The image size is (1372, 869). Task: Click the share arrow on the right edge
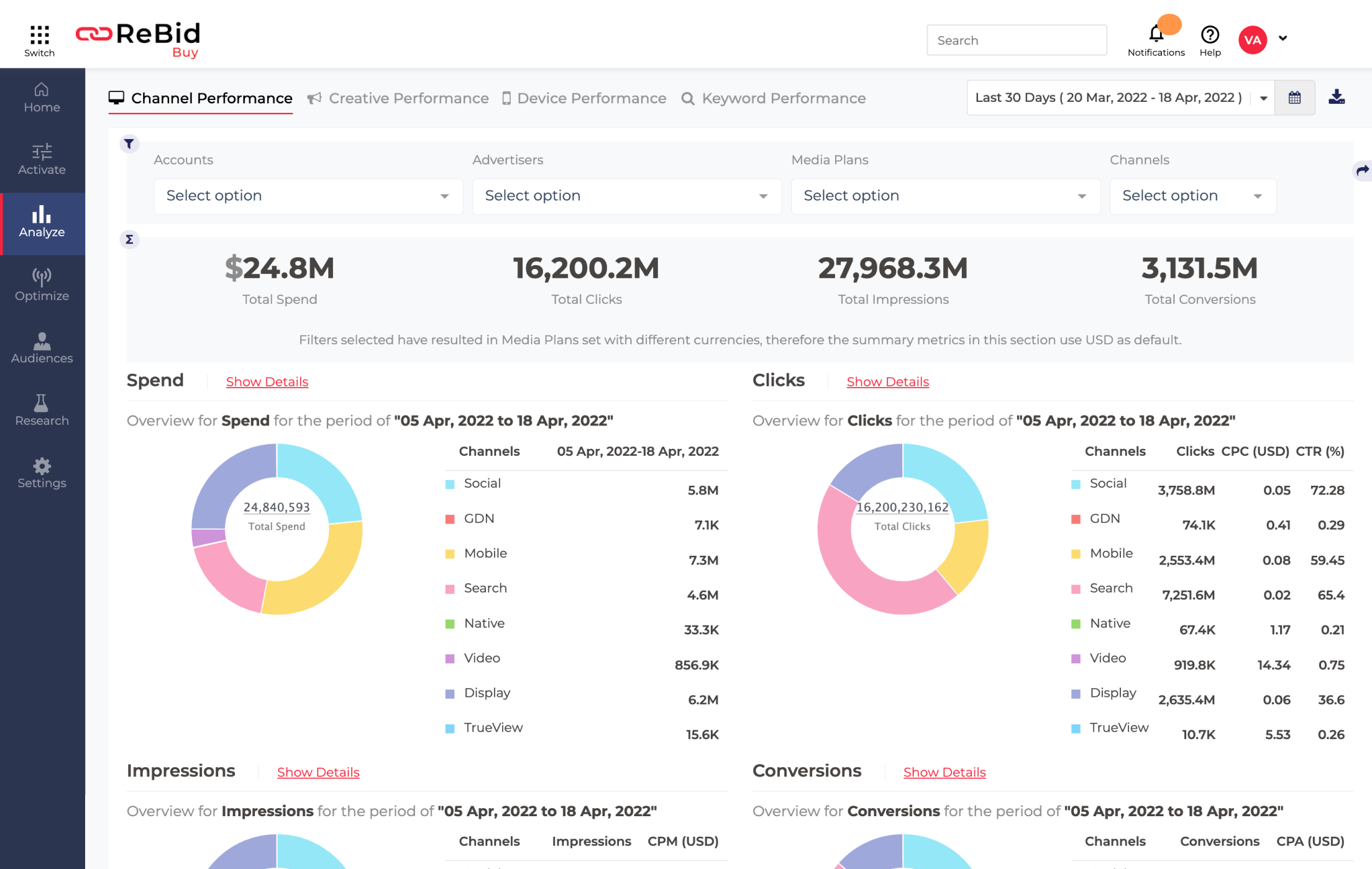(1362, 170)
